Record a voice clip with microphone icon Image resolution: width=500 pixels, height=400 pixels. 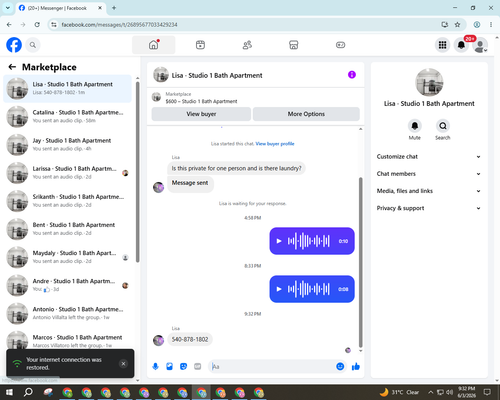pyautogui.click(x=155, y=367)
